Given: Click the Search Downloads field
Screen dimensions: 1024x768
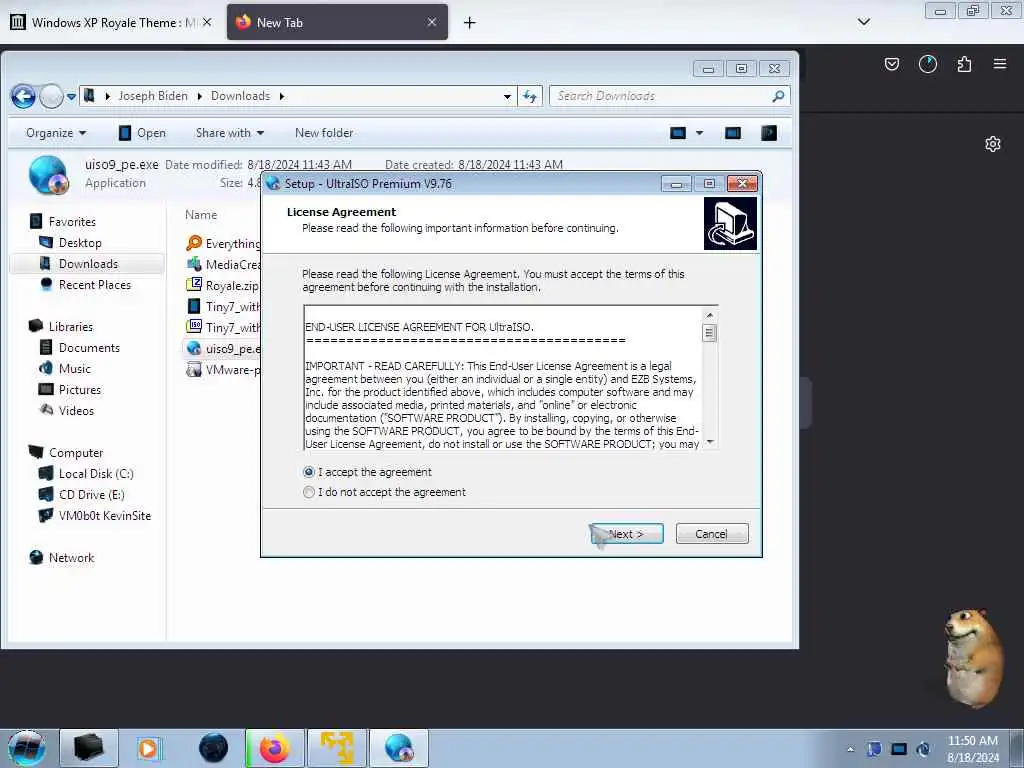Looking at the screenshot, I should coord(669,96).
